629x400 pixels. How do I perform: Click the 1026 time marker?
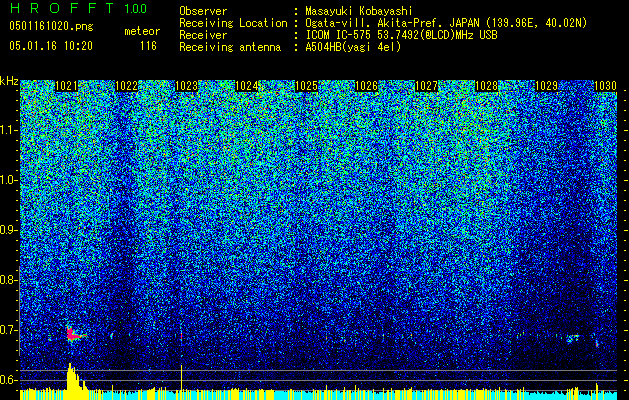367,86
